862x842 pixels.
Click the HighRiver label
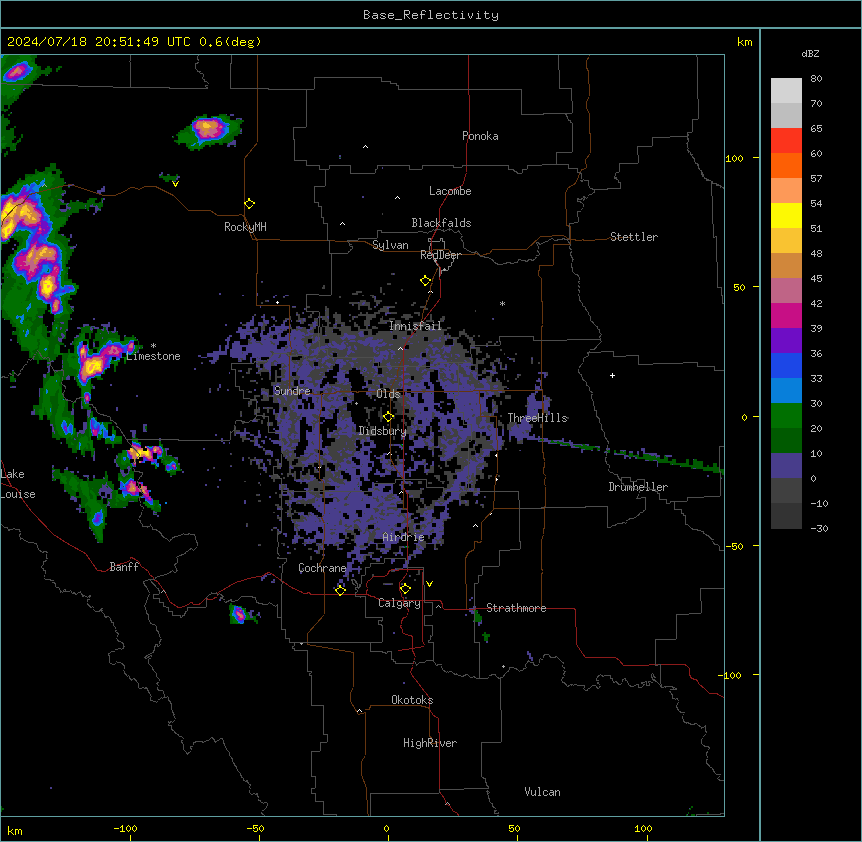point(430,743)
